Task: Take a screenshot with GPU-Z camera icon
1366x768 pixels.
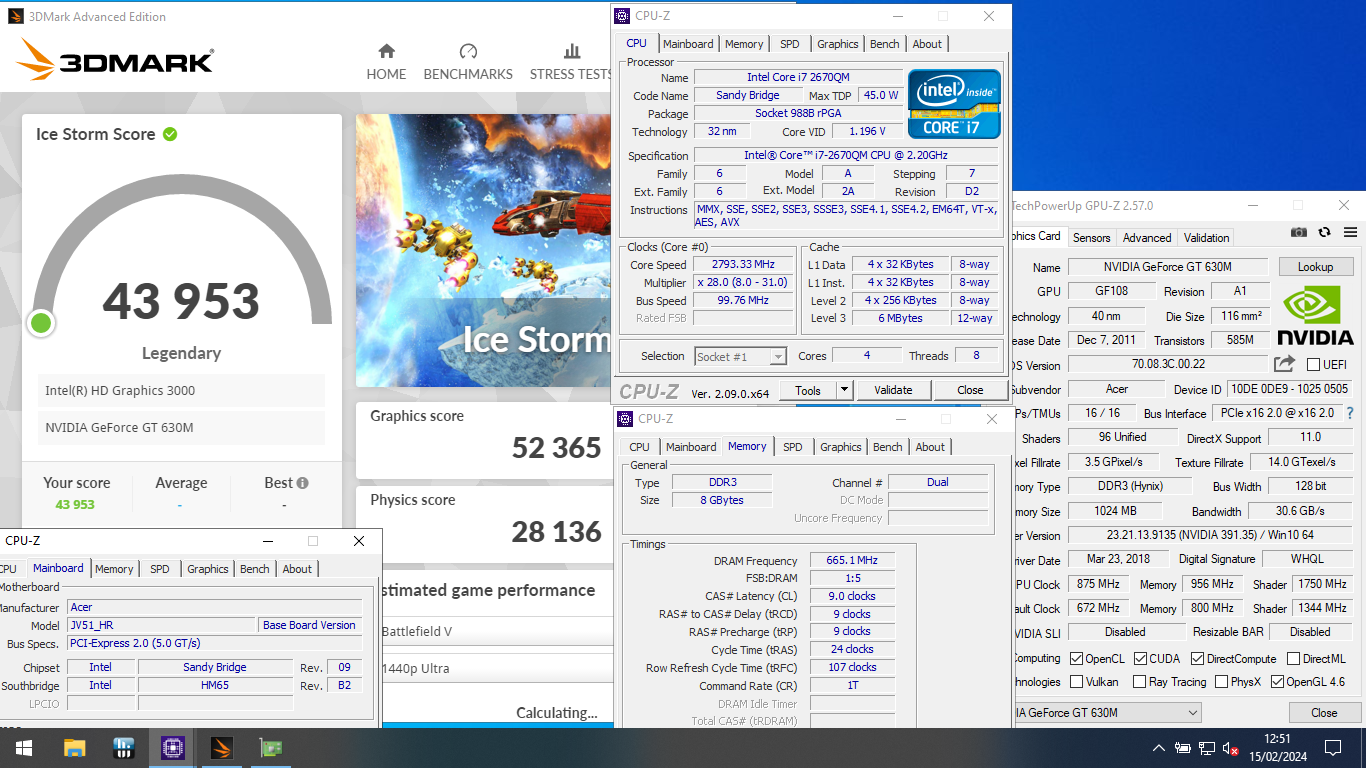Action: pos(1298,232)
